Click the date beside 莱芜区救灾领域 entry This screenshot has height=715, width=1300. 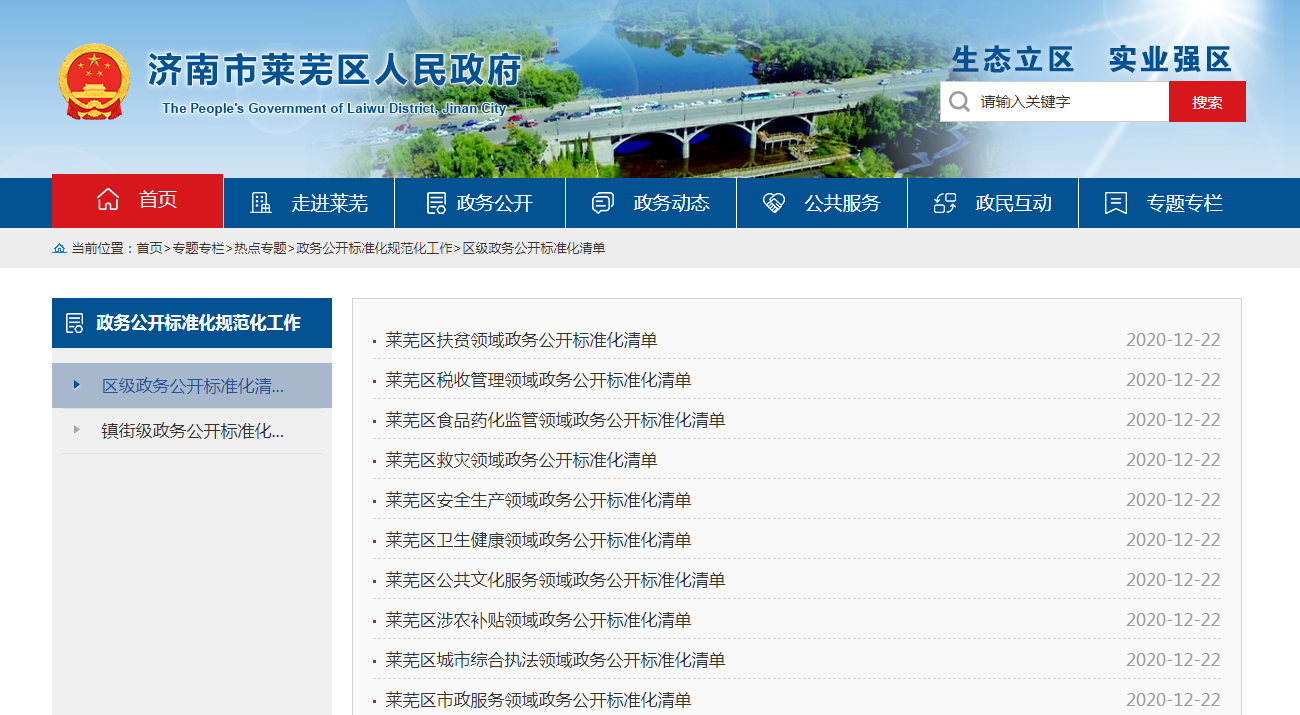(x=1173, y=460)
